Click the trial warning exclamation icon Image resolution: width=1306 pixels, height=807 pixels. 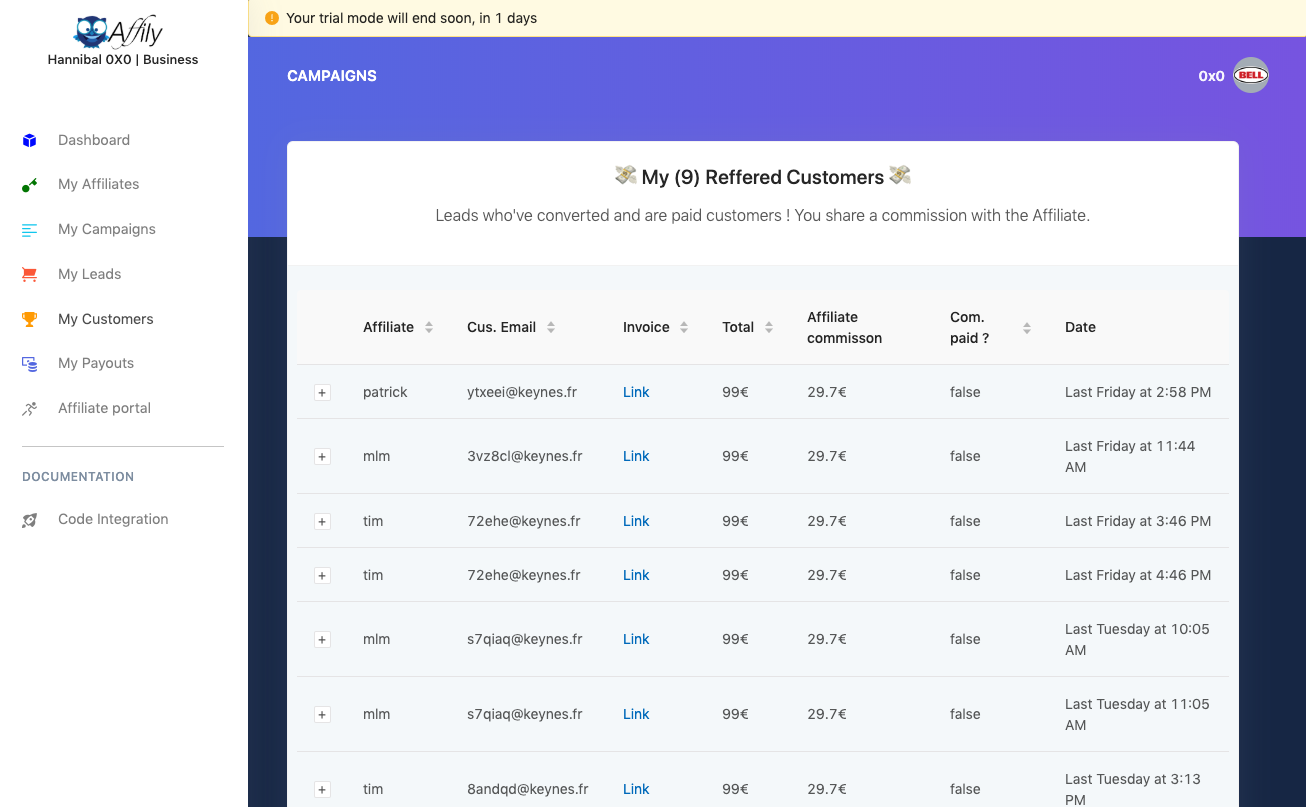coord(272,18)
